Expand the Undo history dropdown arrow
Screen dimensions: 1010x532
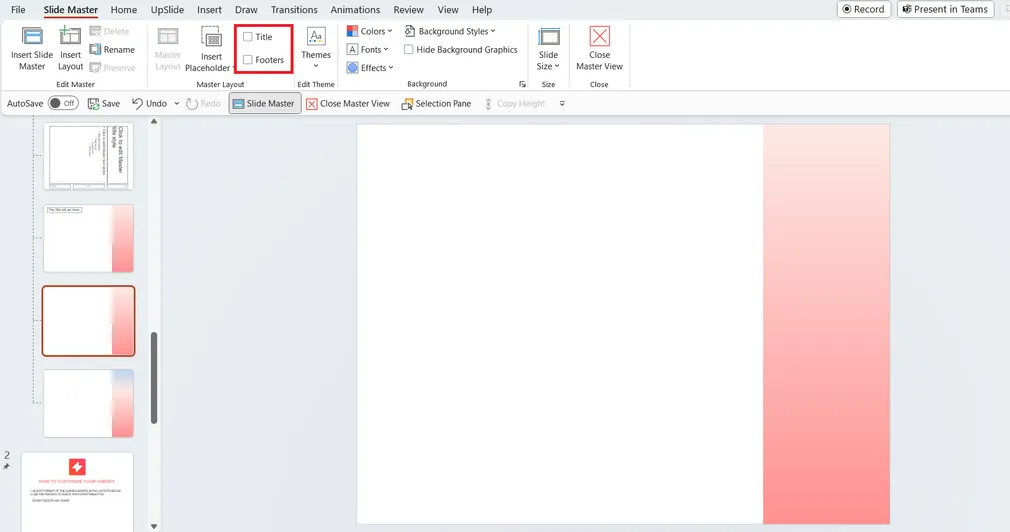[176, 104]
